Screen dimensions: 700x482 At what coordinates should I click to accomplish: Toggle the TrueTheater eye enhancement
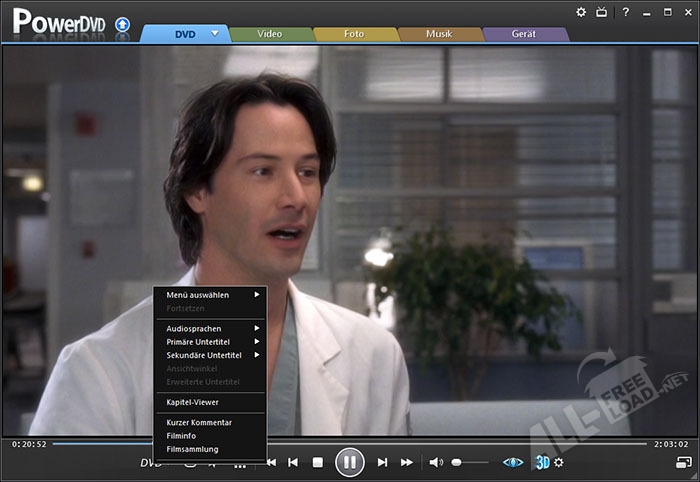click(x=513, y=462)
